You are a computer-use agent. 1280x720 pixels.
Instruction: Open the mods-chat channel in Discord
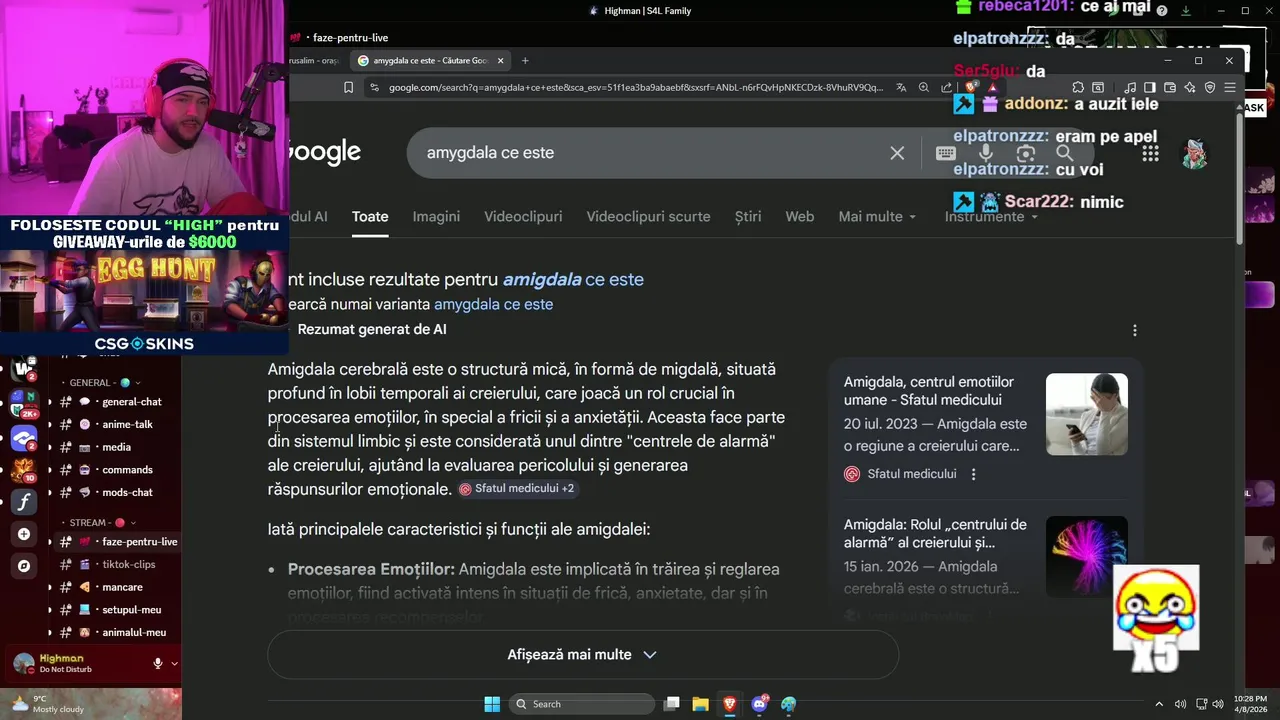[x=127, y=492]
